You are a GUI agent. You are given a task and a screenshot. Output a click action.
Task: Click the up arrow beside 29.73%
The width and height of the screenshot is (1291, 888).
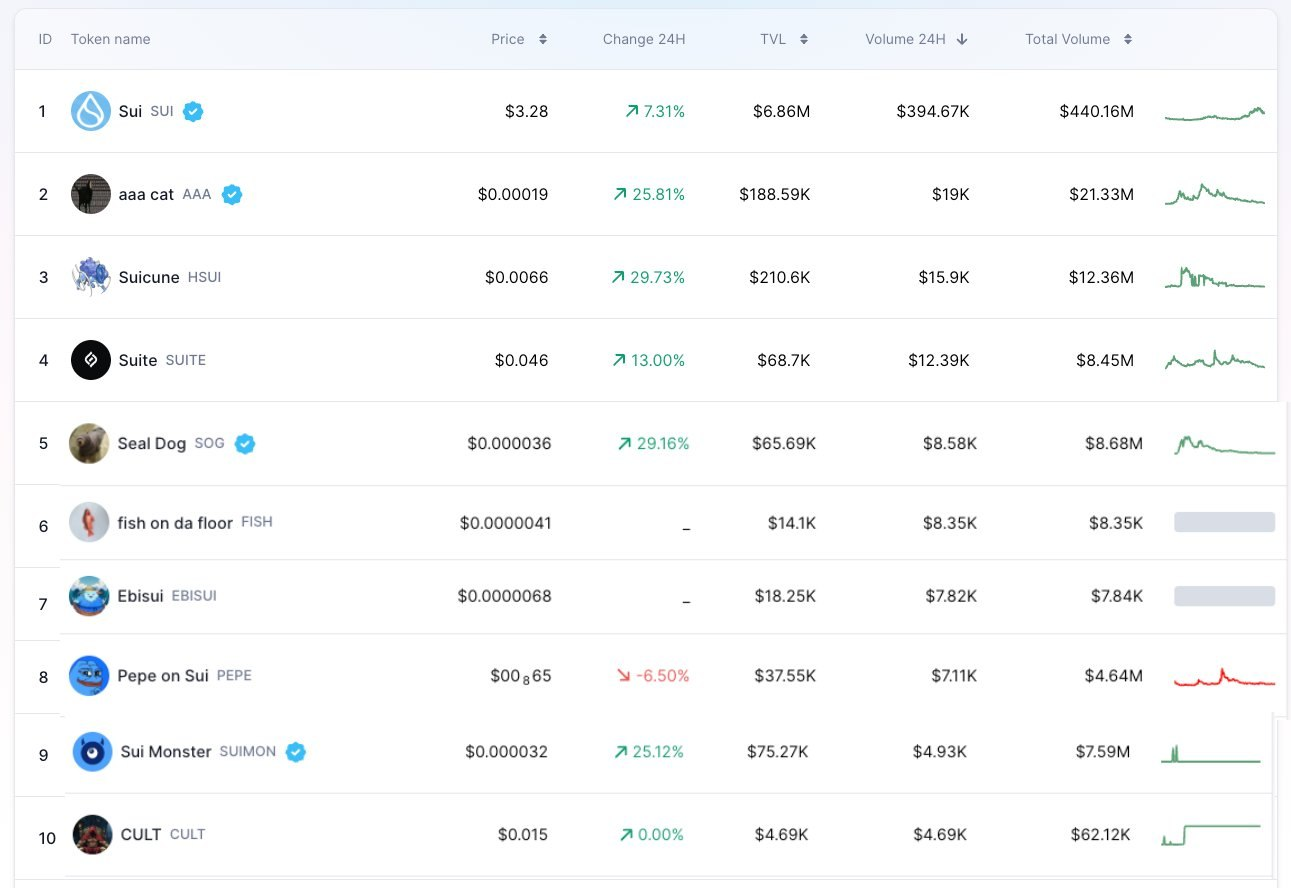click(618, 278)
